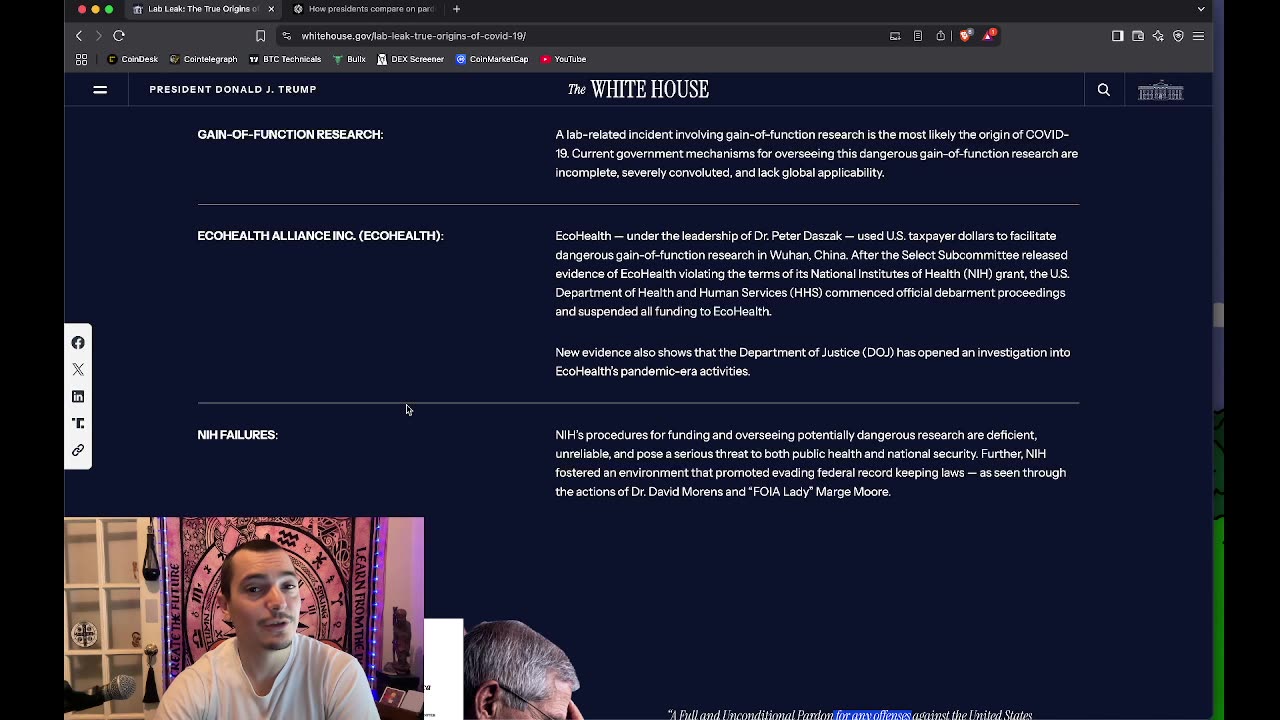Click the White House building emblem icon
The height and width of the screenshot is (720, 1280).
click(x=1160, y=90)
